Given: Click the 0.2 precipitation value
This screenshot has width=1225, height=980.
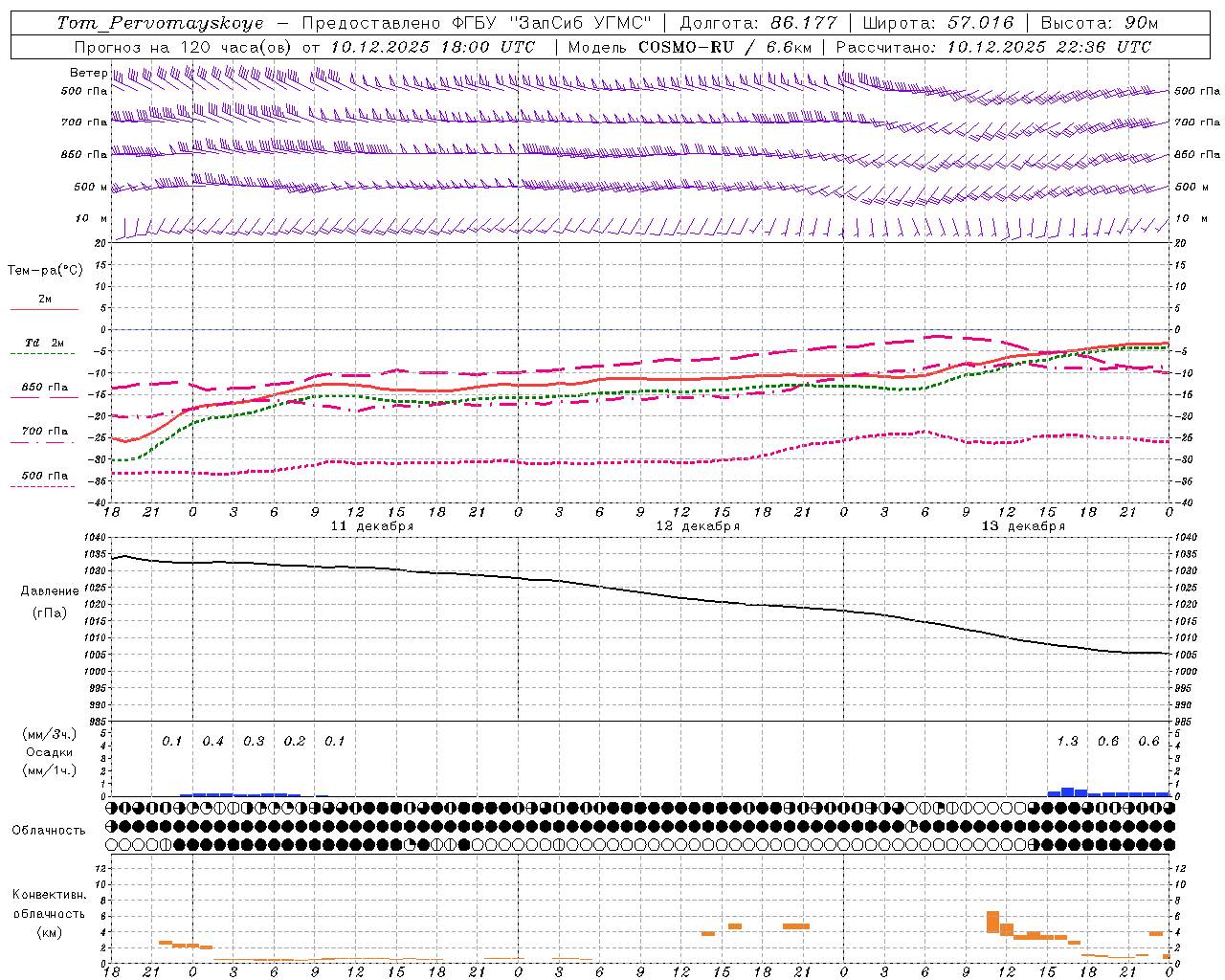Looking at the screenshot, I should click(x=295, y=742).
